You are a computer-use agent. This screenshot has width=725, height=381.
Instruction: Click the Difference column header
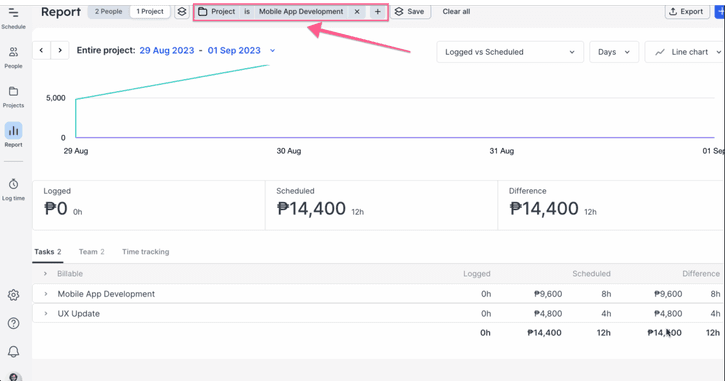tap(701, 274)
